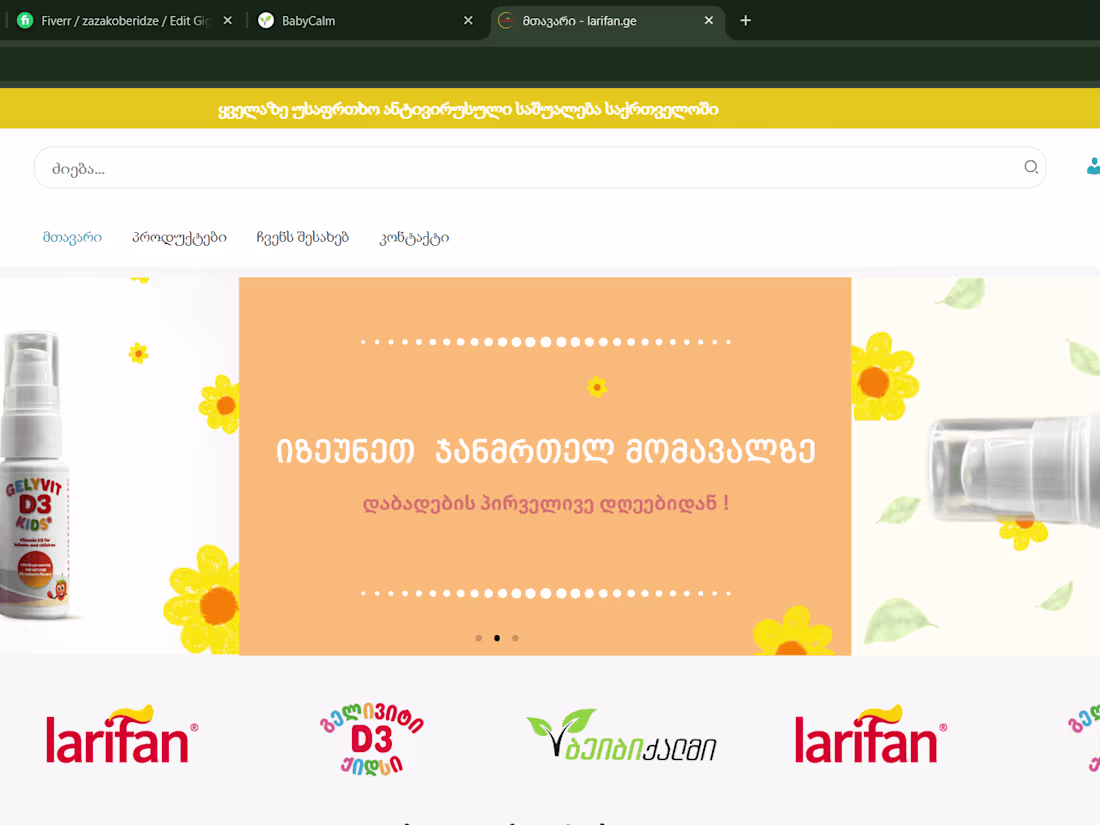Screen dimensions: 1100x825
Task: Click the ჩვენს შესახებ link
Action: 302,237
